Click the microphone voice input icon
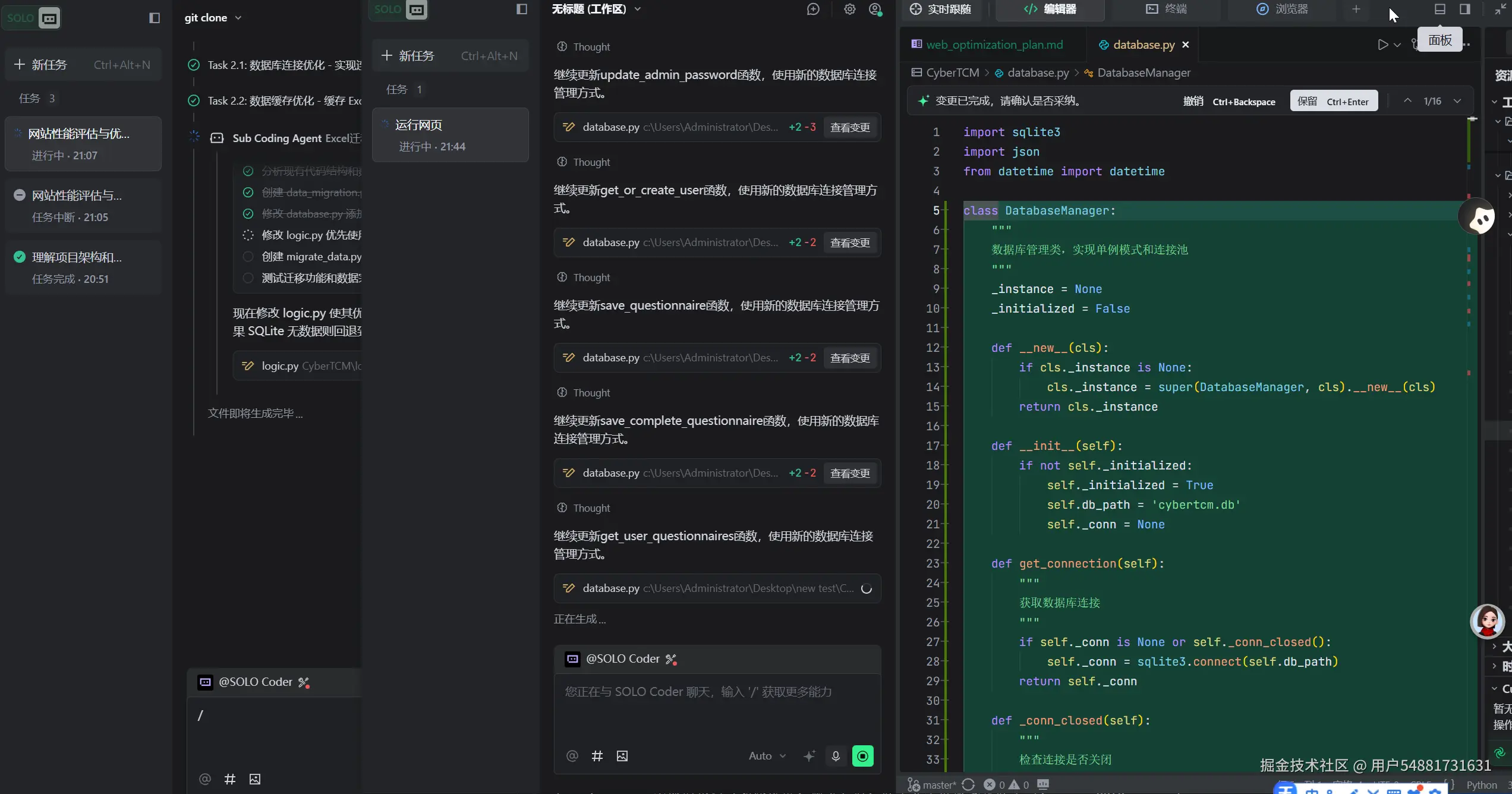The height and width of the screenshot is (794, 1512). click(x=836, y=756)
